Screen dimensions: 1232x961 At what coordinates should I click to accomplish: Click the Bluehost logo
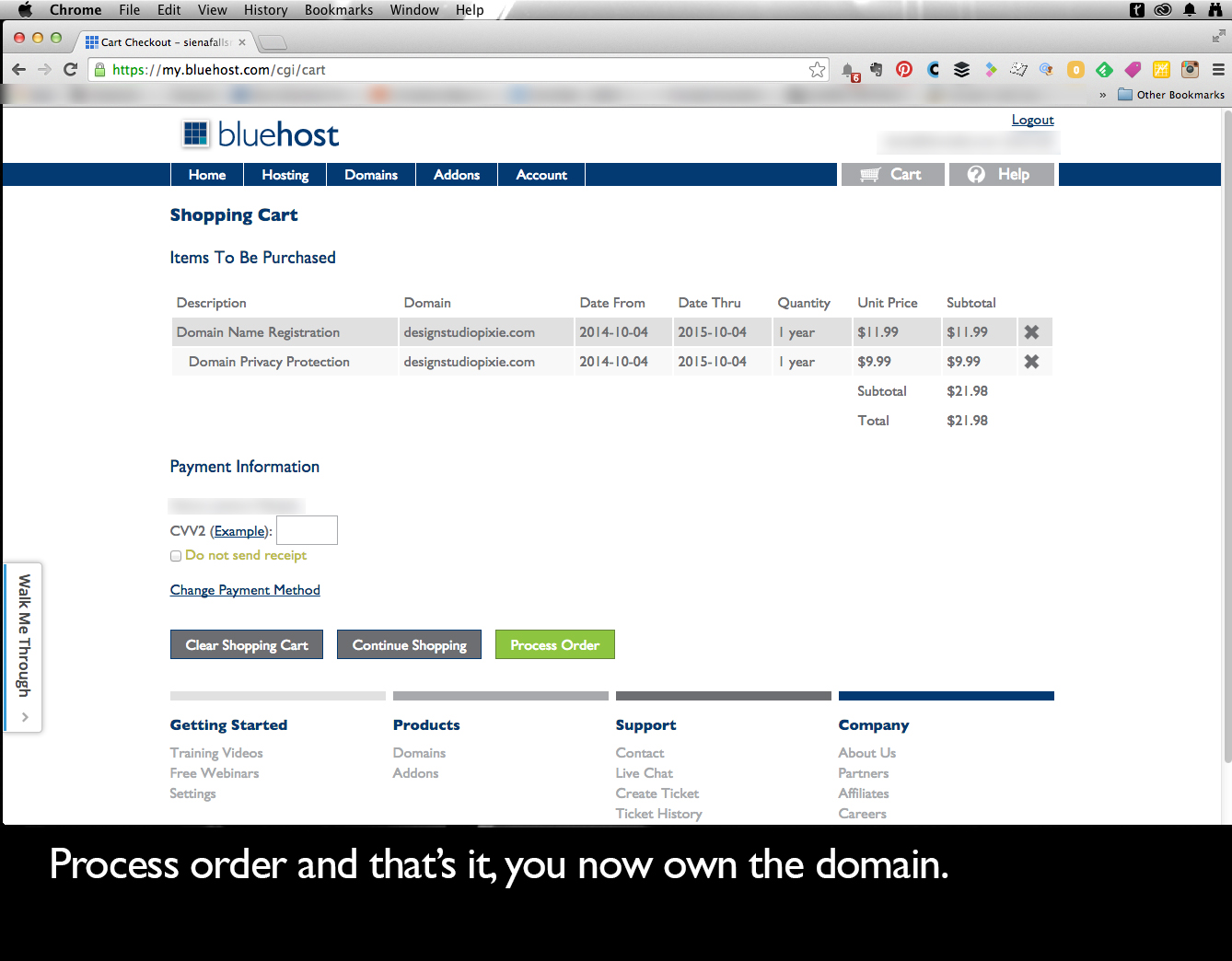pyautogui.click(x=260, y=134)
